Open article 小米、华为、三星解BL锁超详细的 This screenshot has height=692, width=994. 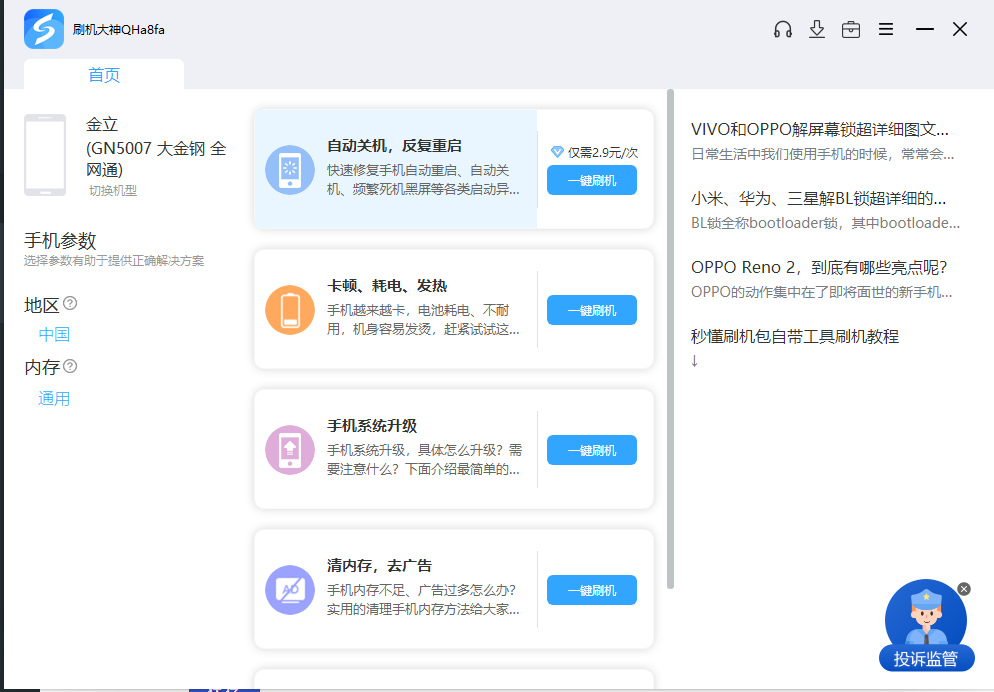click(x=818, y=198)
